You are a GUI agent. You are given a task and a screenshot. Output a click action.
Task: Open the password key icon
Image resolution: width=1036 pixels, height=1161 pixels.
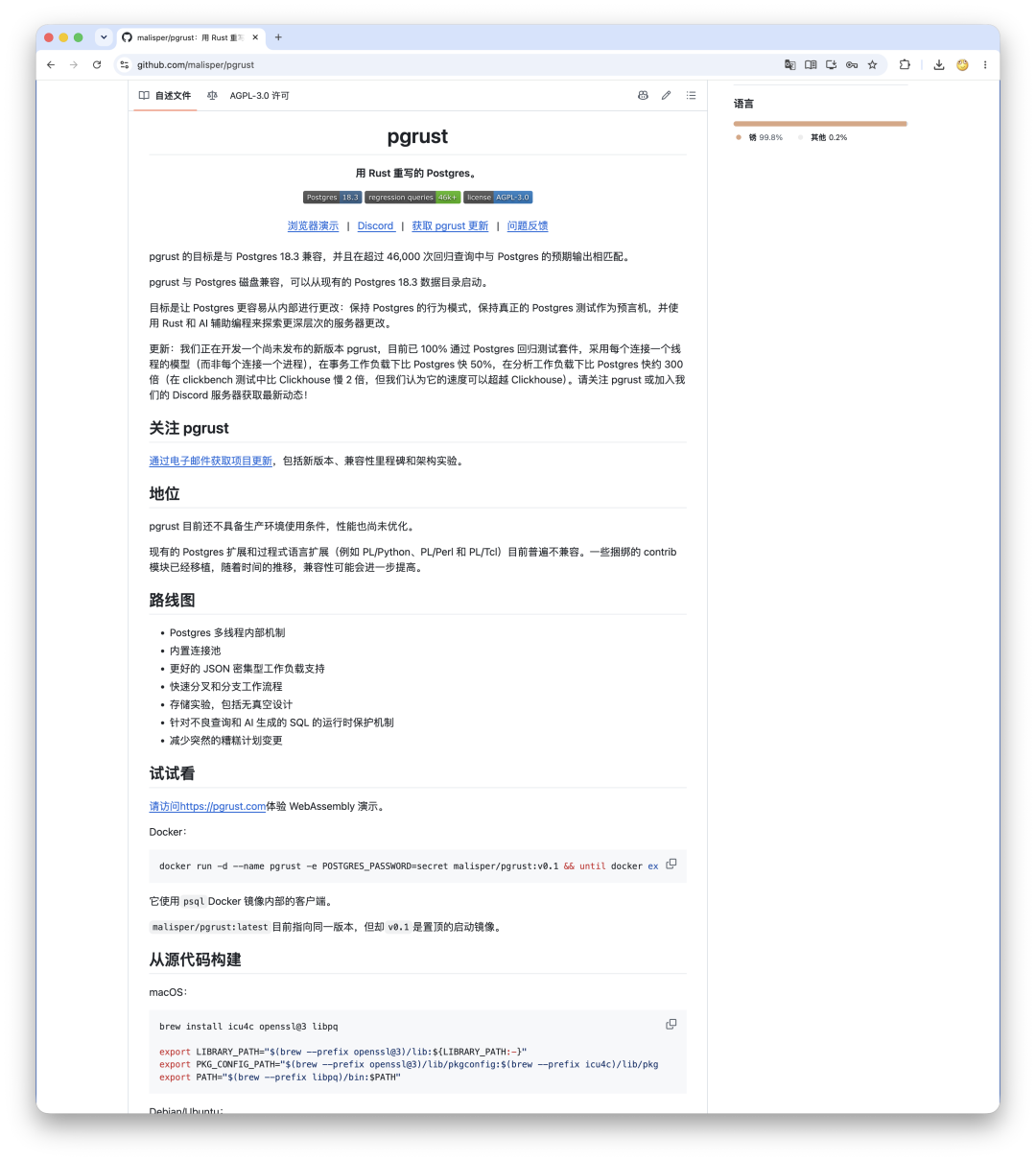(x=852, y=65)
